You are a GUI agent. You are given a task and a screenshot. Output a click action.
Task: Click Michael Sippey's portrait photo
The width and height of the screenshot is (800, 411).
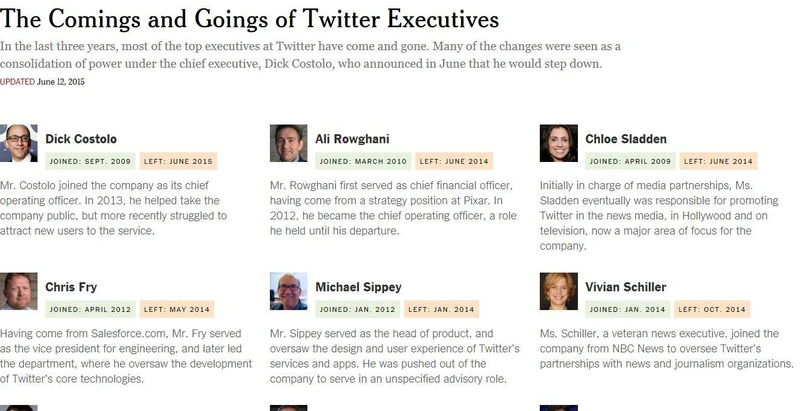289,291
